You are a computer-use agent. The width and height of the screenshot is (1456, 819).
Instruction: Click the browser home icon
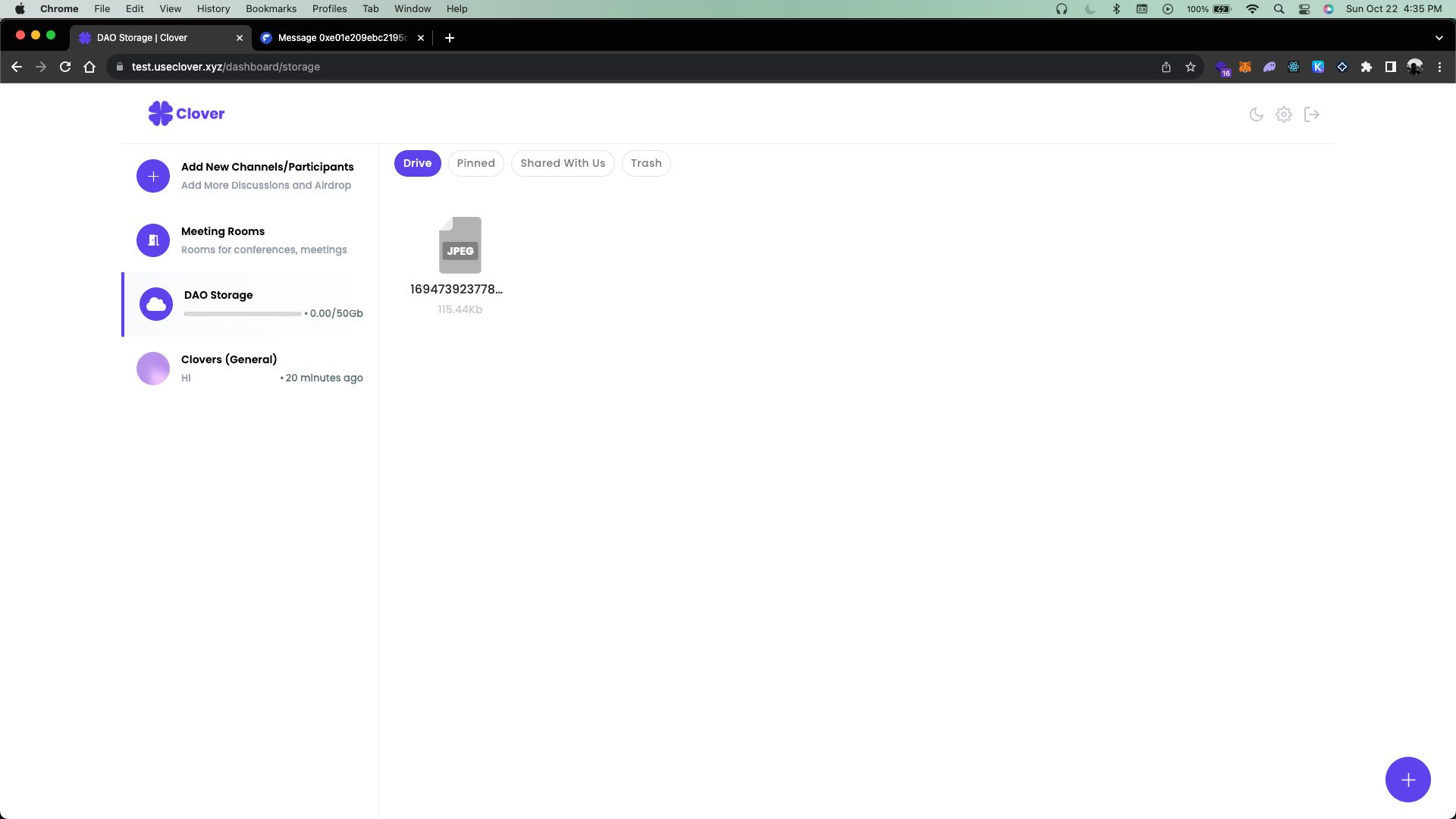point(89,67)
